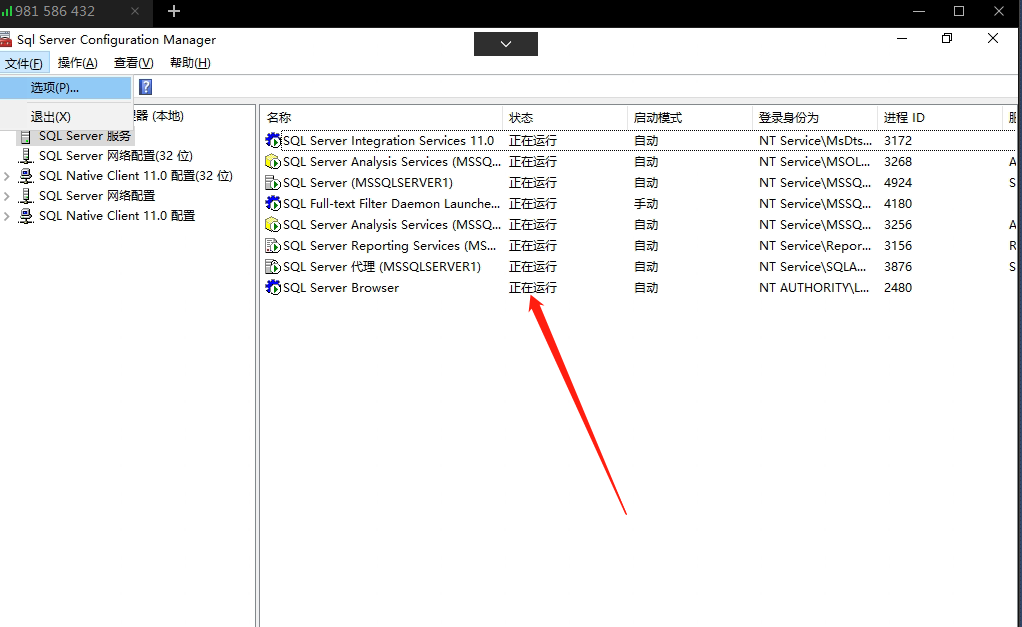Image resolution: width=1022 pixels, height=627 pixels.
Task: Click the SQL Server Integration Services row icon
Action: click(x=273, y=141)
